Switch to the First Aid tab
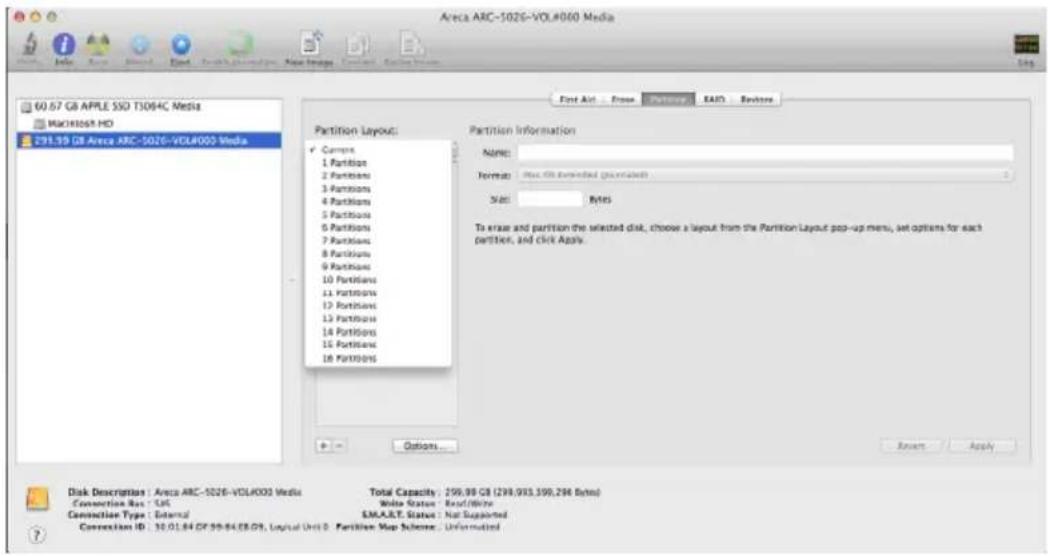1048x556 pixels. [578, 99]
